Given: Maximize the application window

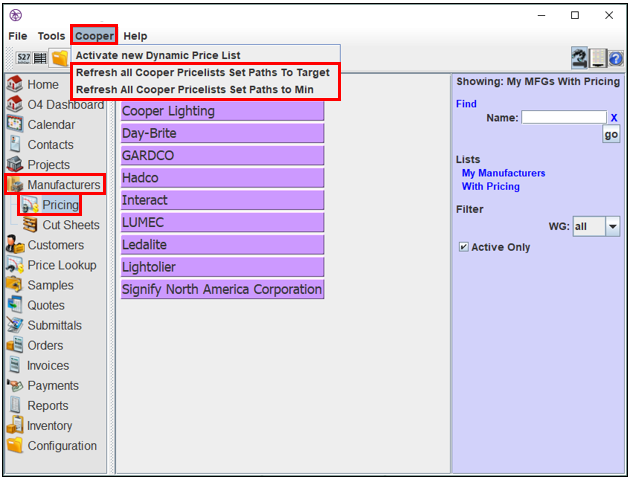Looking at the screenshot, I should pos(575,15).
